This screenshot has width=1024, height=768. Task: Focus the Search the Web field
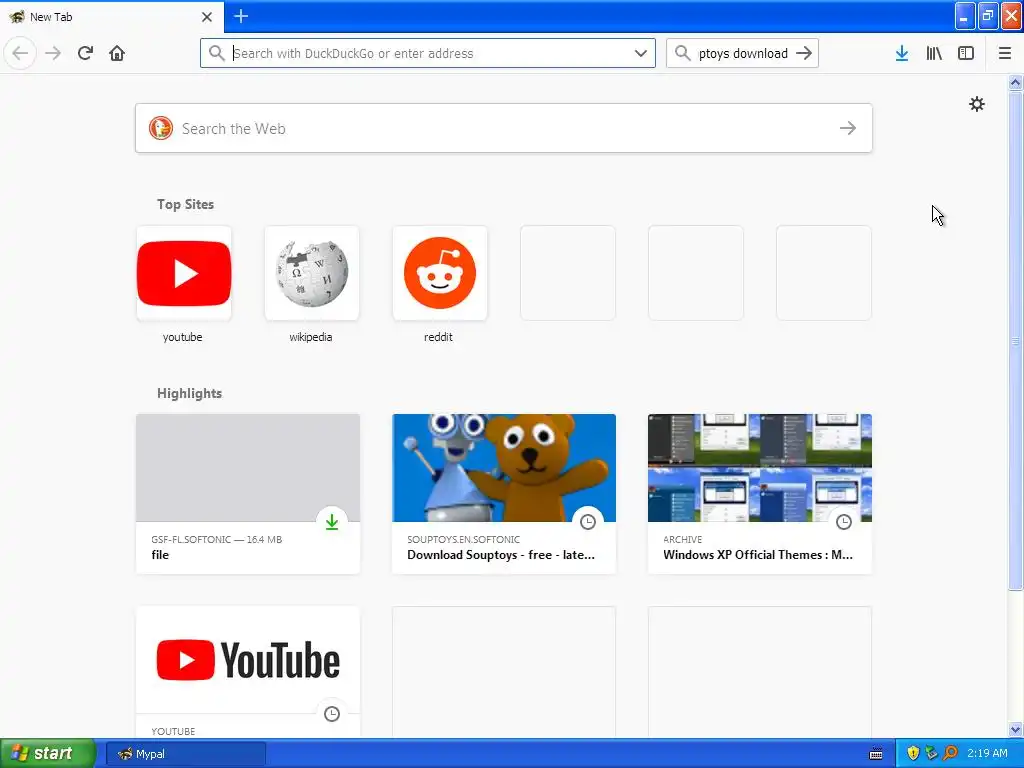click(x=504, y=128)
